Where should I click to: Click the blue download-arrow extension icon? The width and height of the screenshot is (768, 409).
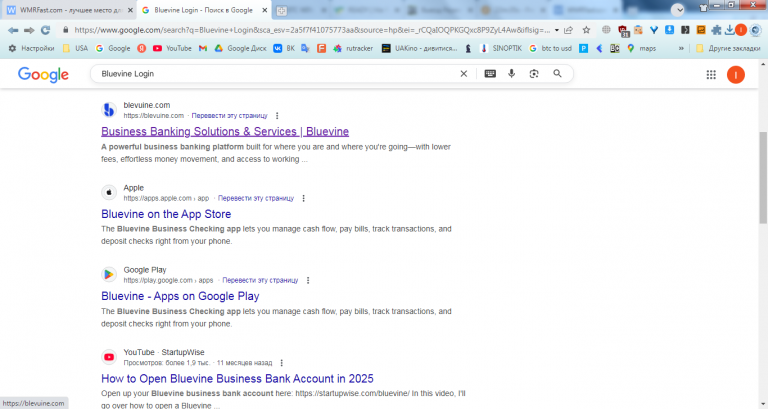tap(670, 30)
